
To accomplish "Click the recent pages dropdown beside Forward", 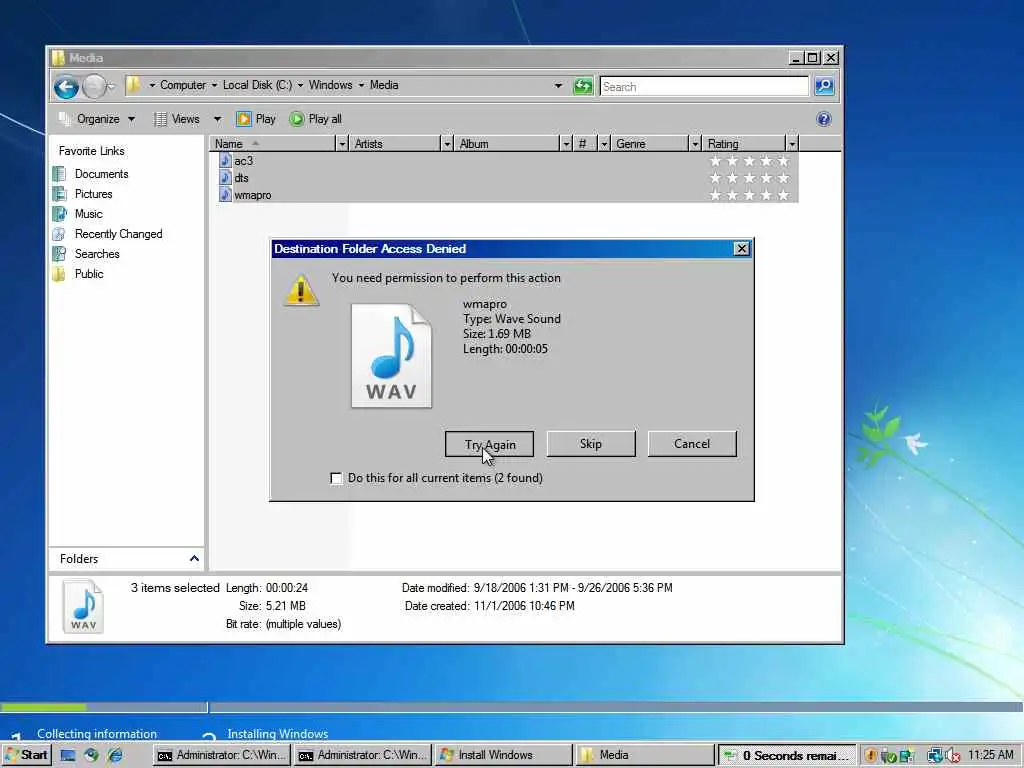I will [x=111, y=87].
